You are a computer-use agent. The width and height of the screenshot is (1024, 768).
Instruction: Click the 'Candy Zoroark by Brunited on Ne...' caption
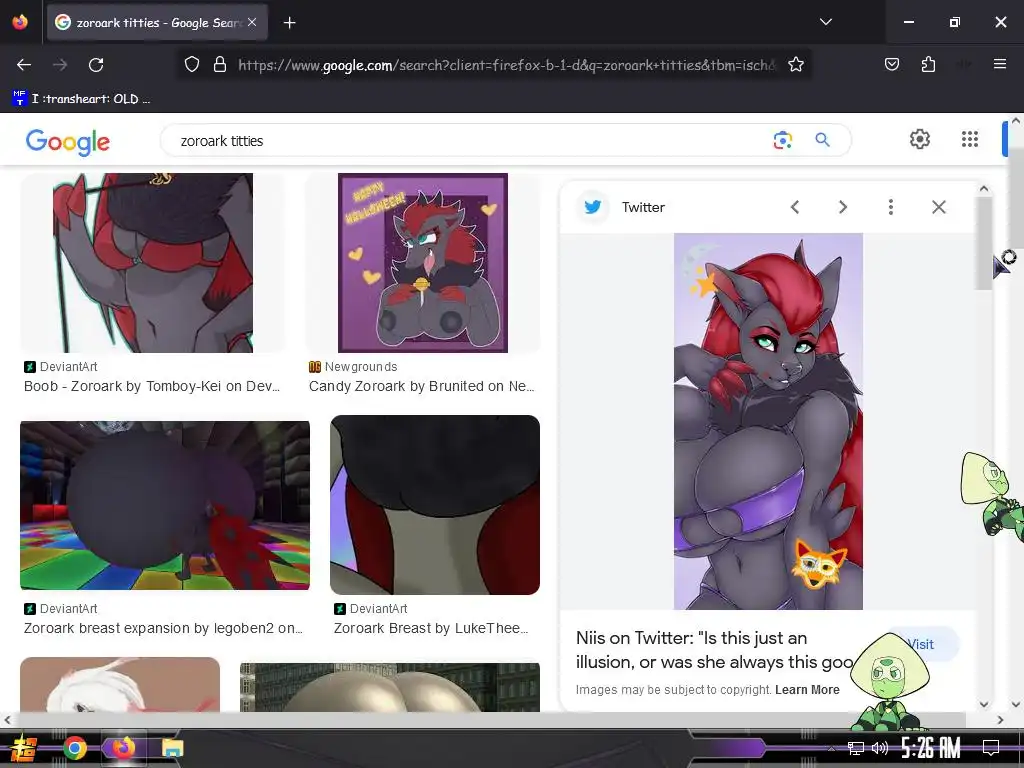pos(422,386)
